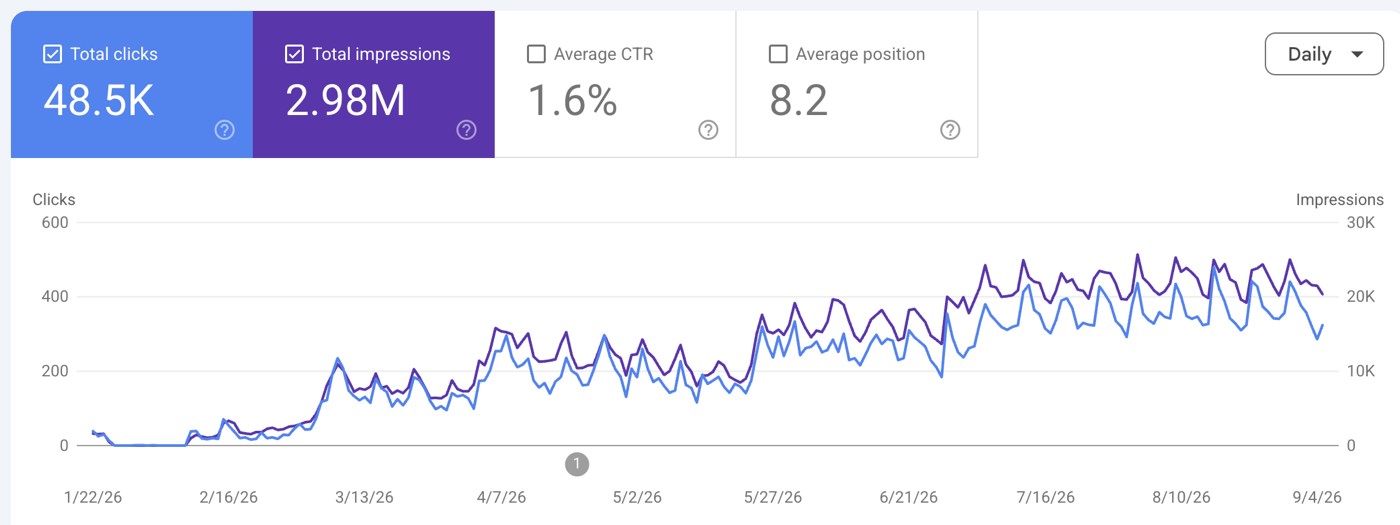The width and height of the screenshot is (1400, 525).
Task: Click the 2.98M total impressions value
Action: tap(346, 101)
